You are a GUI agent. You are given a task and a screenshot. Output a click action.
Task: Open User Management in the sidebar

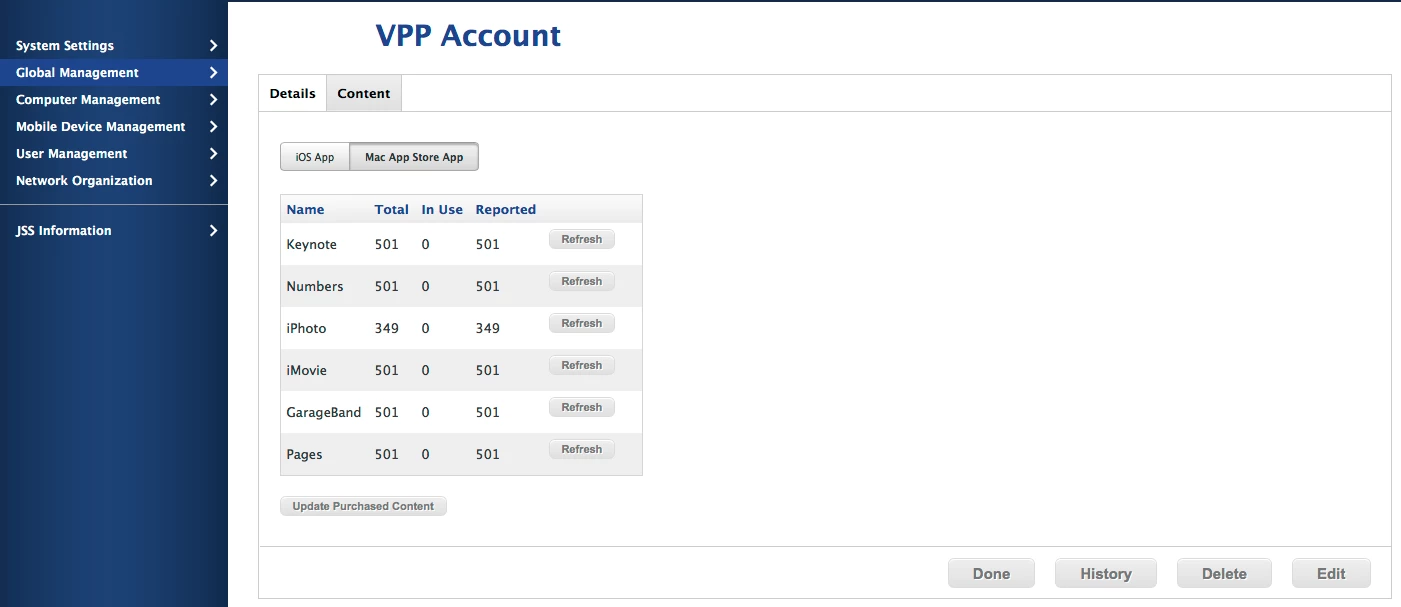click(x=114, y=154)
